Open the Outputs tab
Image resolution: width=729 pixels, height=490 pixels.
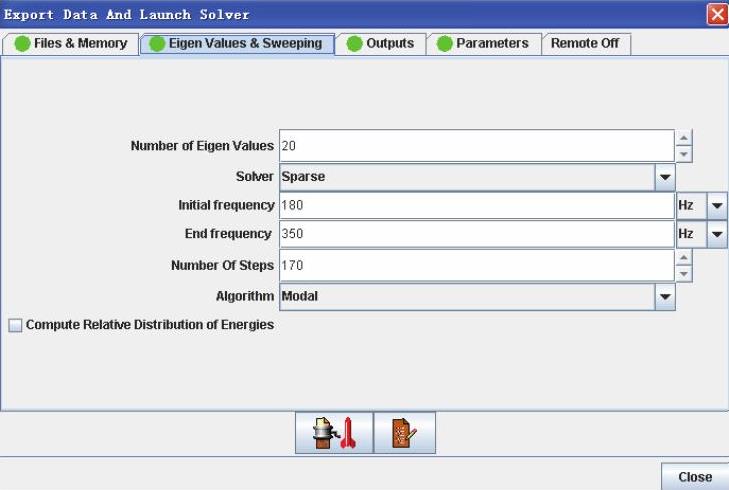[380, 44]
